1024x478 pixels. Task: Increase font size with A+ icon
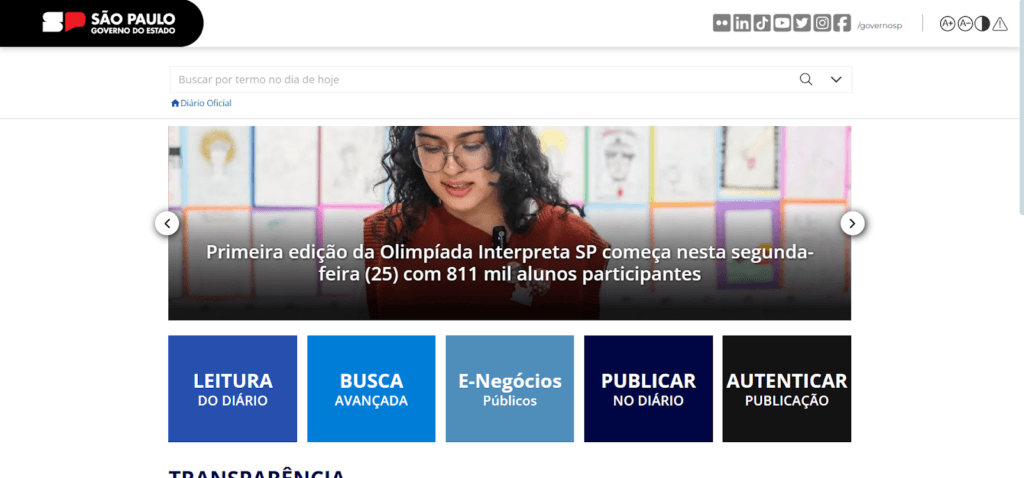tap(947, 24)
